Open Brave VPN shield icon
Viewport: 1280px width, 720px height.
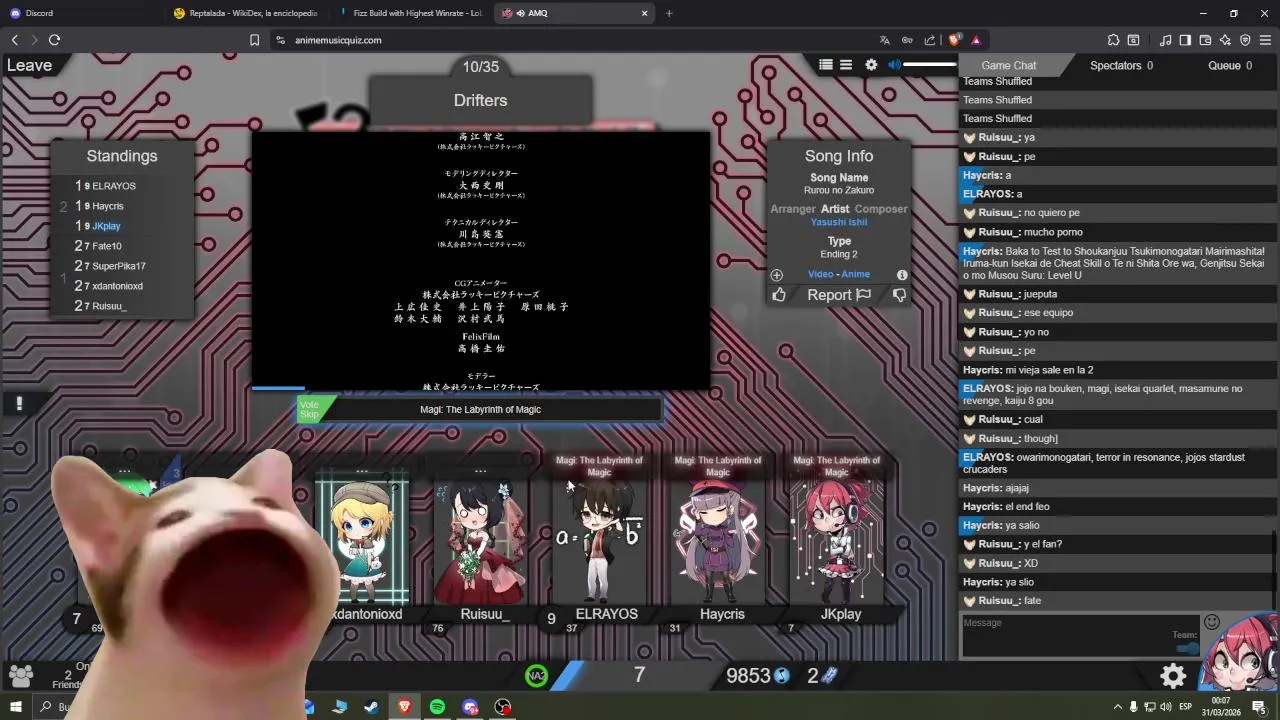point(1245,40)
